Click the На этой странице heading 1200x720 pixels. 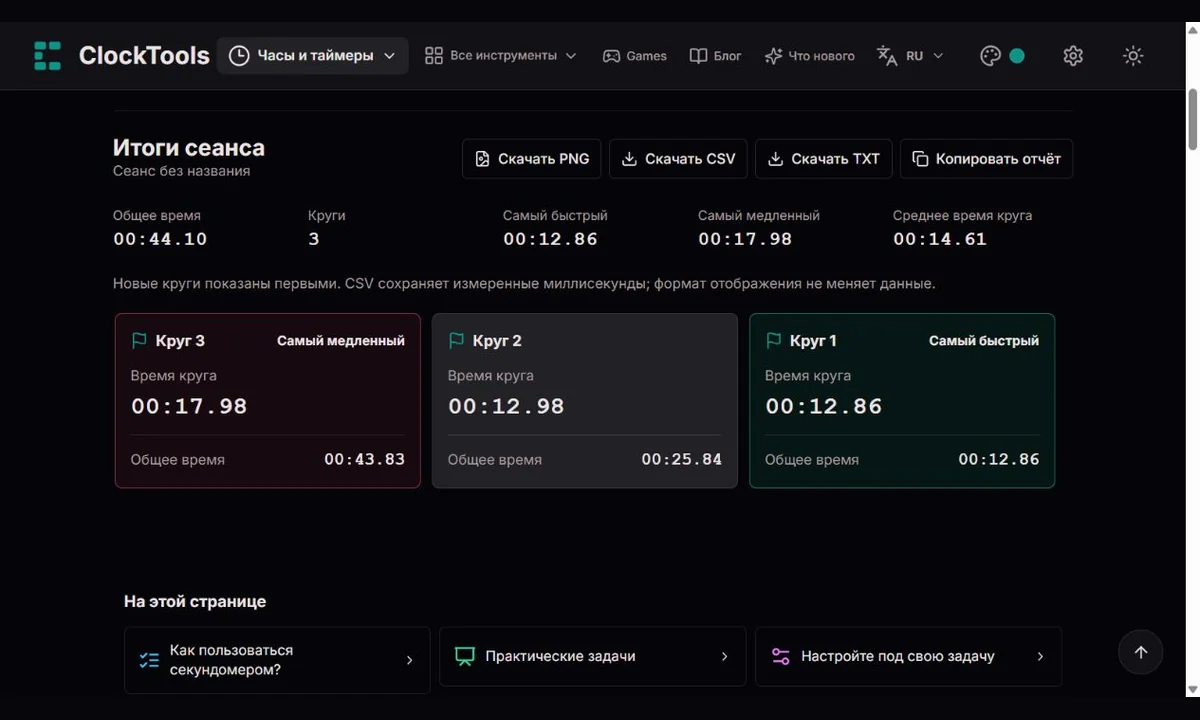click(195, 602)
